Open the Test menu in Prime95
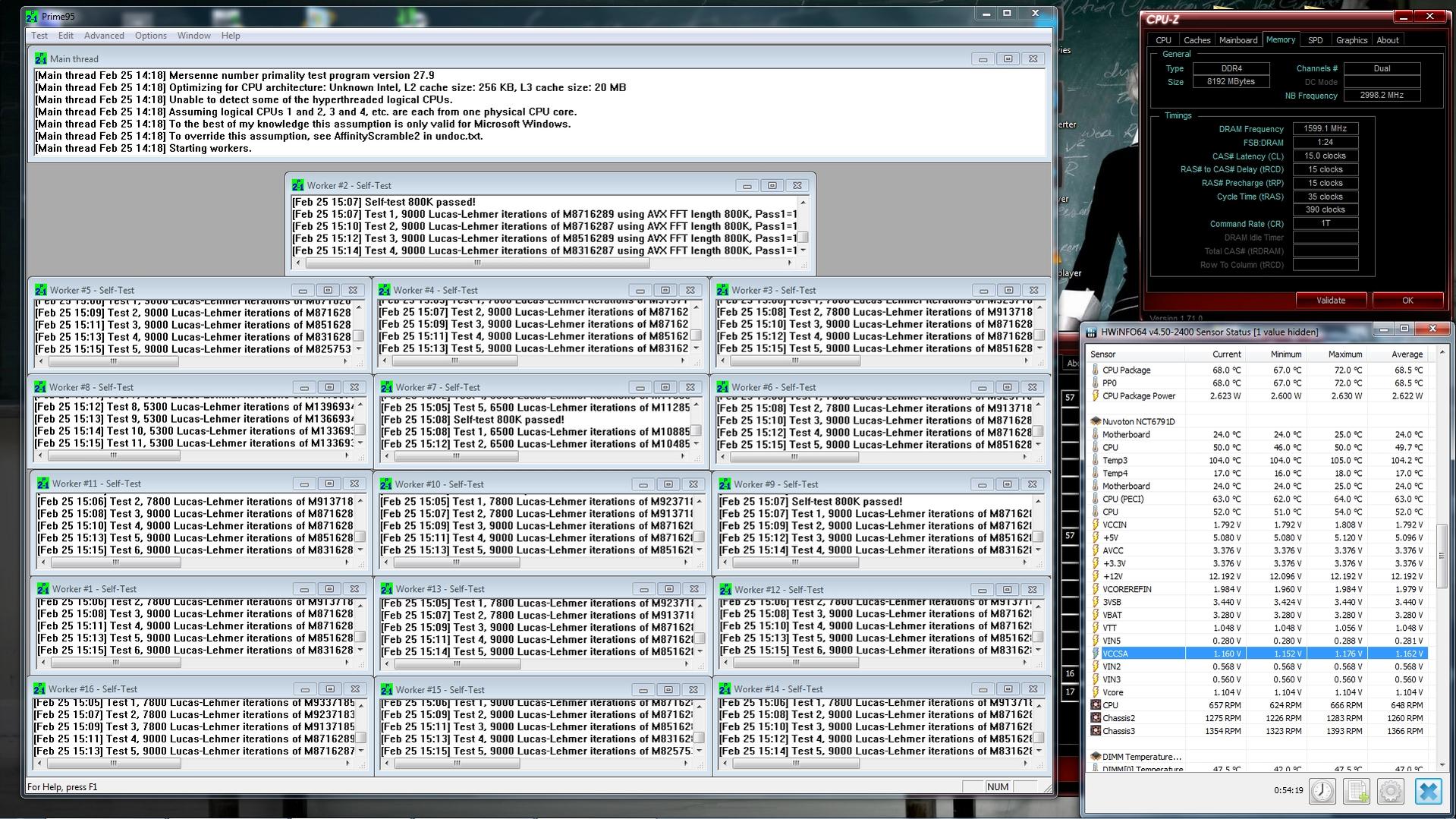 tap(39, 36)
